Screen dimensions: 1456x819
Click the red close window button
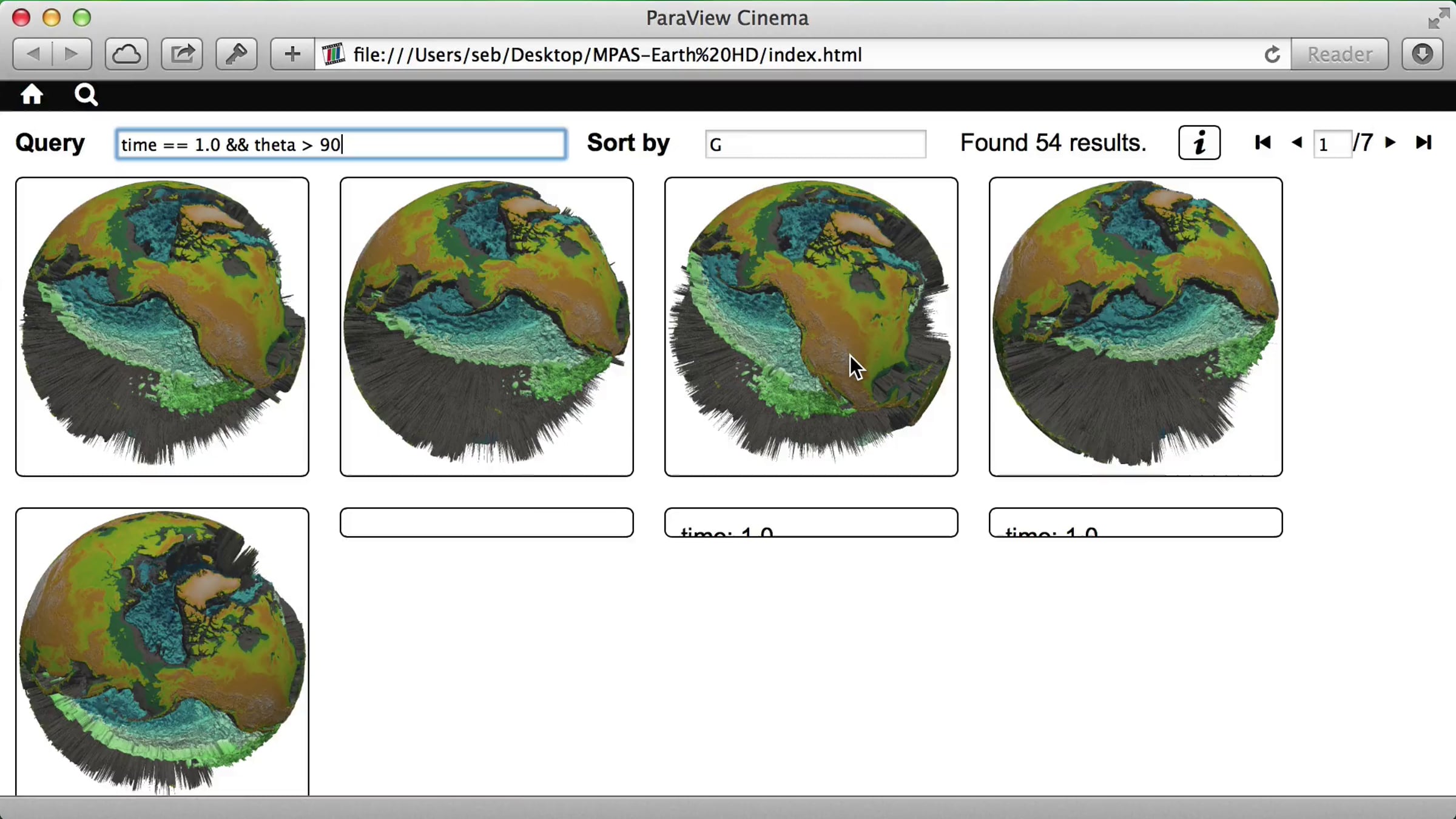pos(21,18)
